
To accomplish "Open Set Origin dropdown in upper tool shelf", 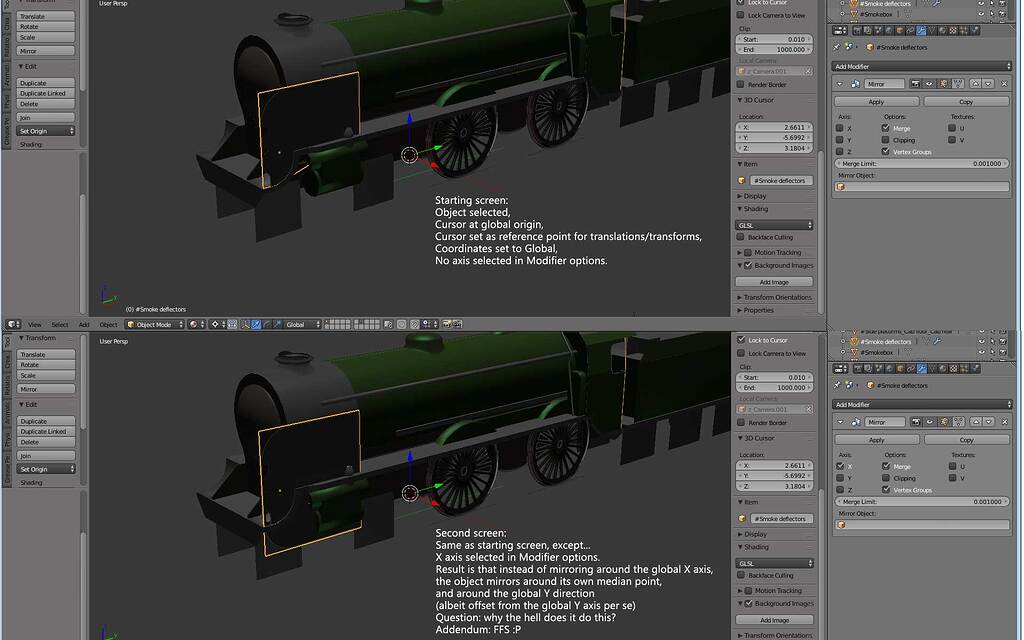I will pyautogui.click(x=46, y=131).
